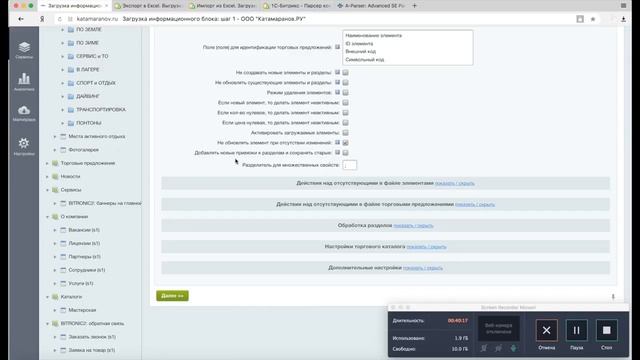Viewport: 640px width, 360px height.
Task: Check Добавлять новые привязки к разделам
Action: (x=345, y=153)
